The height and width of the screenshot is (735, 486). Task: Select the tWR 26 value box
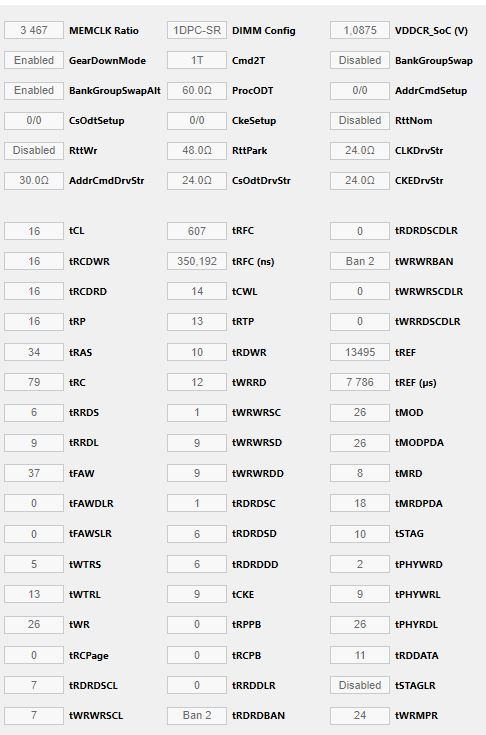(34, 624)
